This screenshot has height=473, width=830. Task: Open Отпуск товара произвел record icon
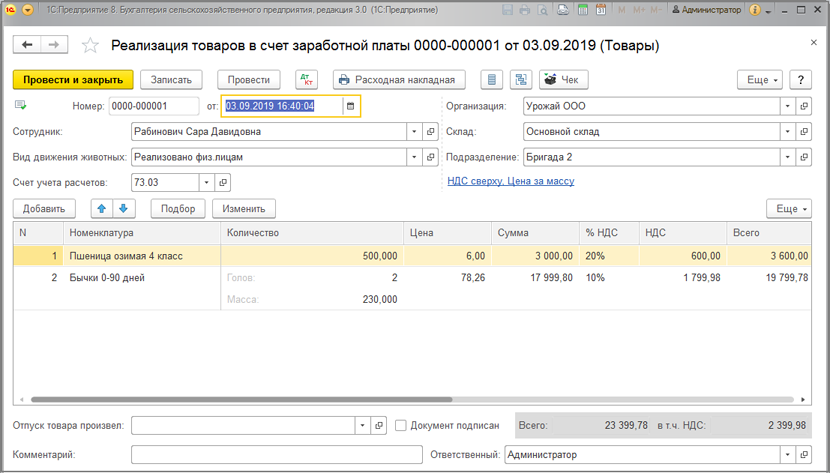pyautogui.click(x=378, y=425)
